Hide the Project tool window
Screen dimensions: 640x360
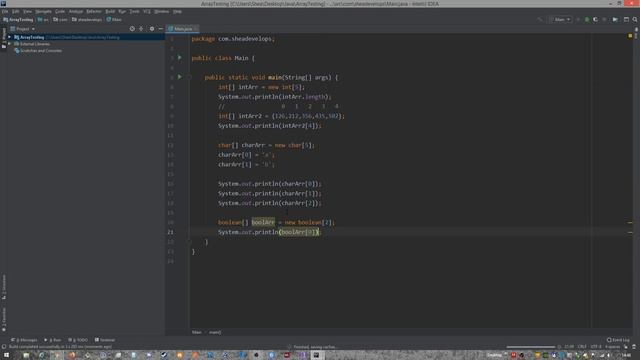coord(161,29)
